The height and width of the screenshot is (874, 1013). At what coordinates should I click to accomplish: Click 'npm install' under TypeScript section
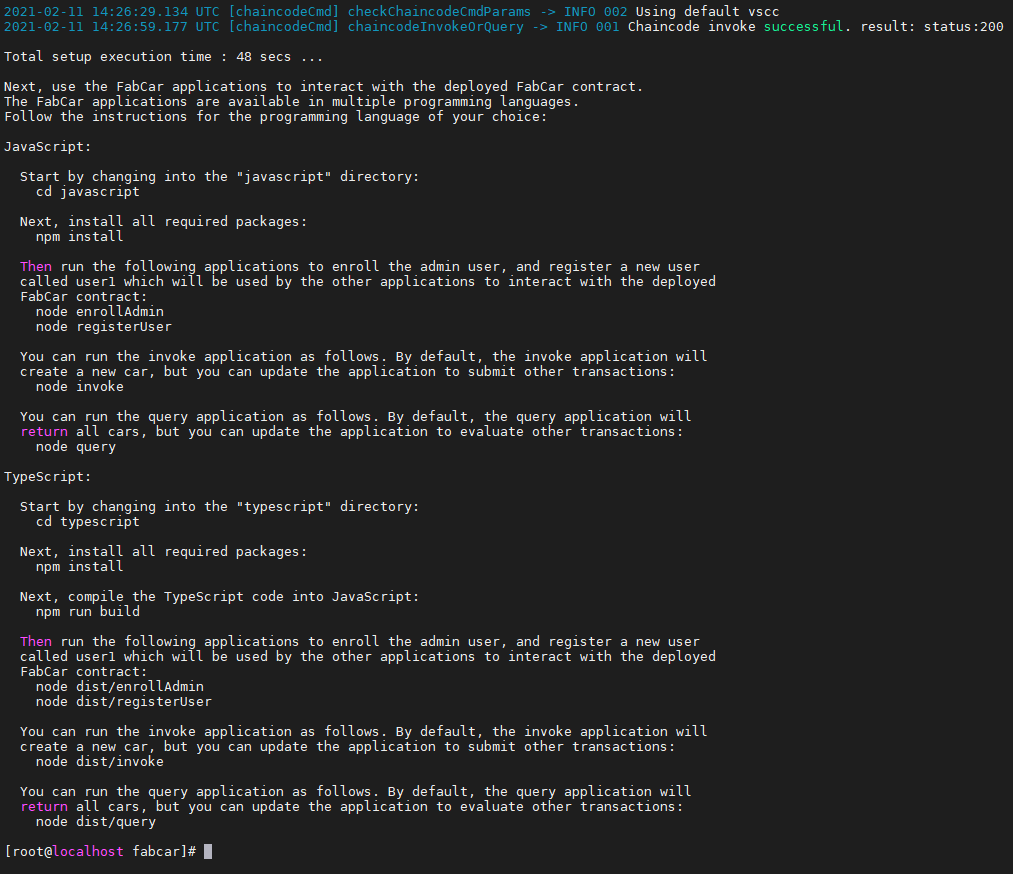(x=80, y=567)
